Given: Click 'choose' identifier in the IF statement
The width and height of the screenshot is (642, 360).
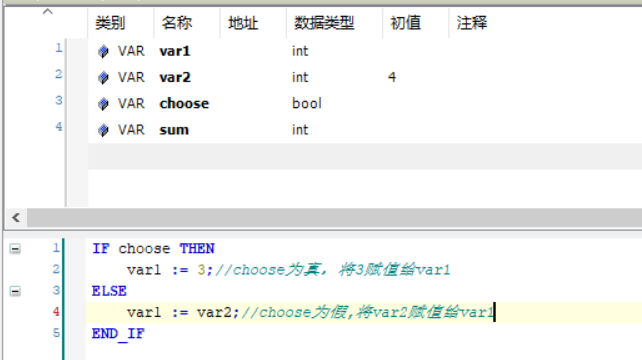Looking at the screenshot, I should point(144,249).
